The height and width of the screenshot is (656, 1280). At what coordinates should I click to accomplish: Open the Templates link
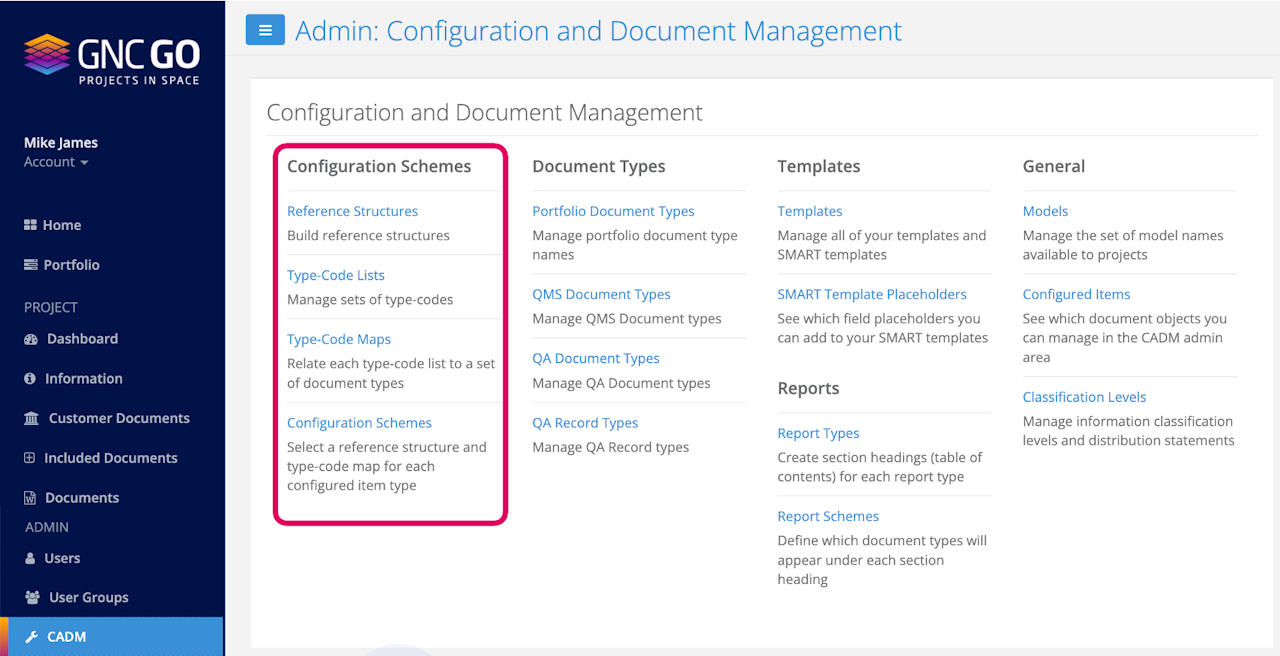(810, 211)
